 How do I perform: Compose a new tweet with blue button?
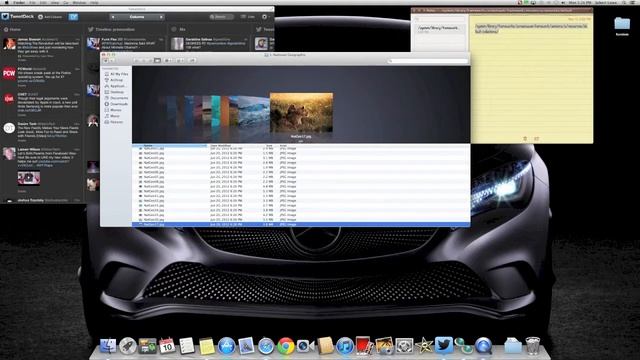[x=73, y=17]
